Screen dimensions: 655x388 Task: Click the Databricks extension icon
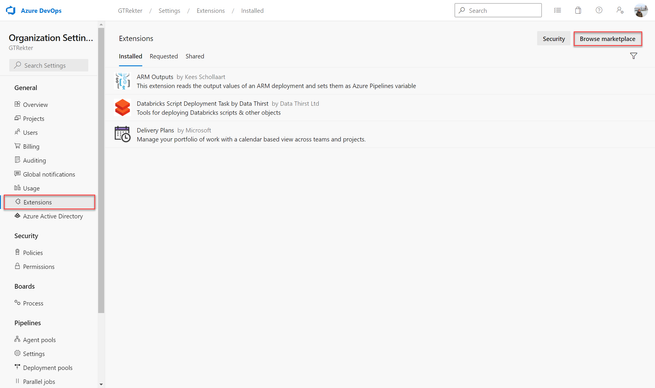coord(123,108)
